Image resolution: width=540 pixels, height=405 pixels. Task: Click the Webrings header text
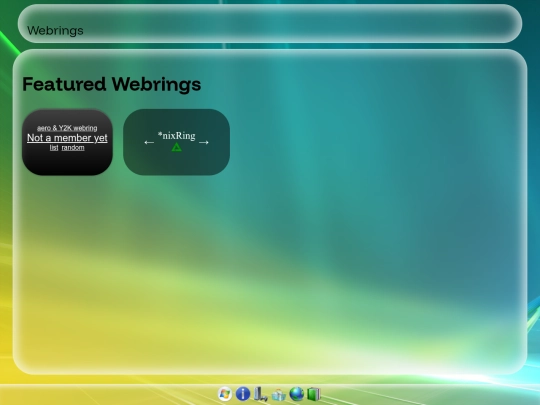tap(55, 31)
